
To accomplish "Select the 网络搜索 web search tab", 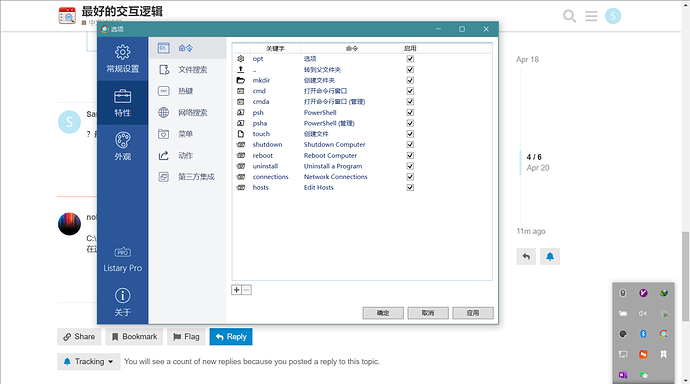I will tap(188, 113).
